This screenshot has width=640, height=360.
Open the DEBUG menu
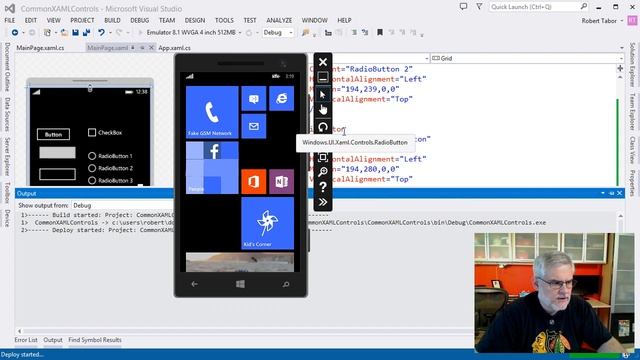point(139,20)
